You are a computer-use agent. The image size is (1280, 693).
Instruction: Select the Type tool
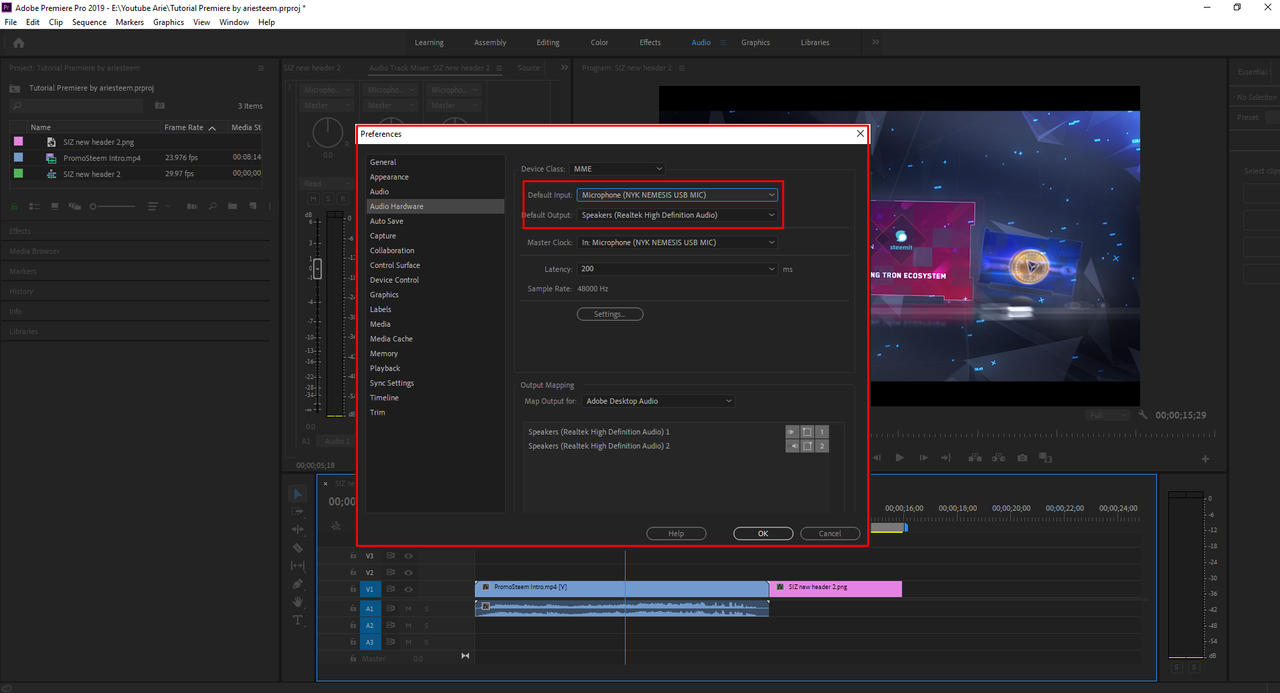298,620
